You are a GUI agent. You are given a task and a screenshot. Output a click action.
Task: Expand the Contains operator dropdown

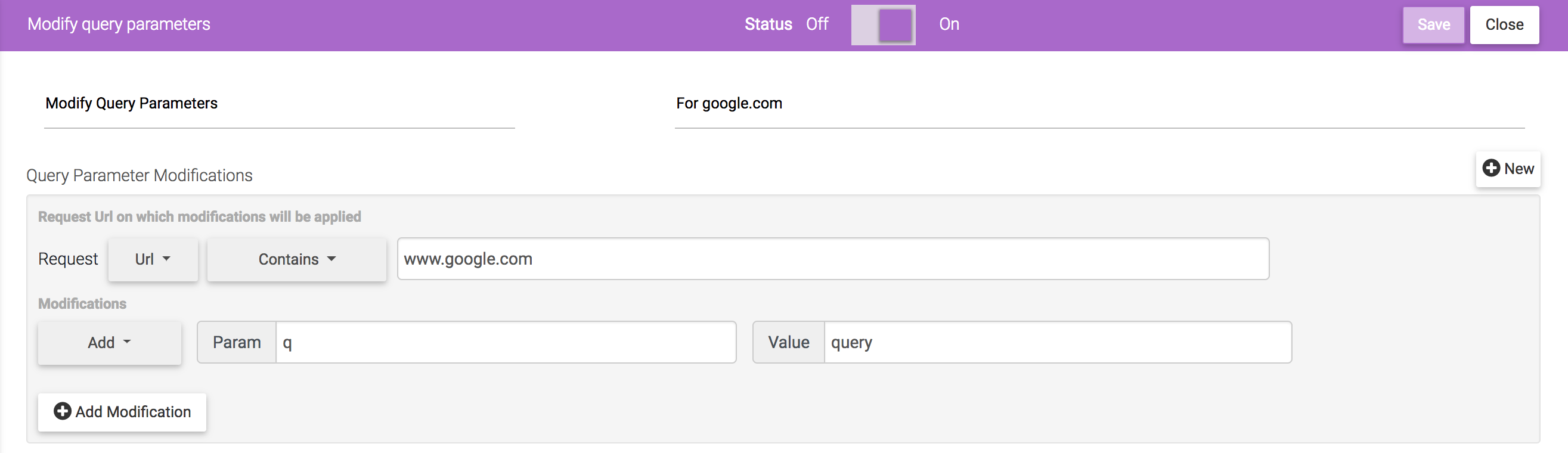click(296, 259)
